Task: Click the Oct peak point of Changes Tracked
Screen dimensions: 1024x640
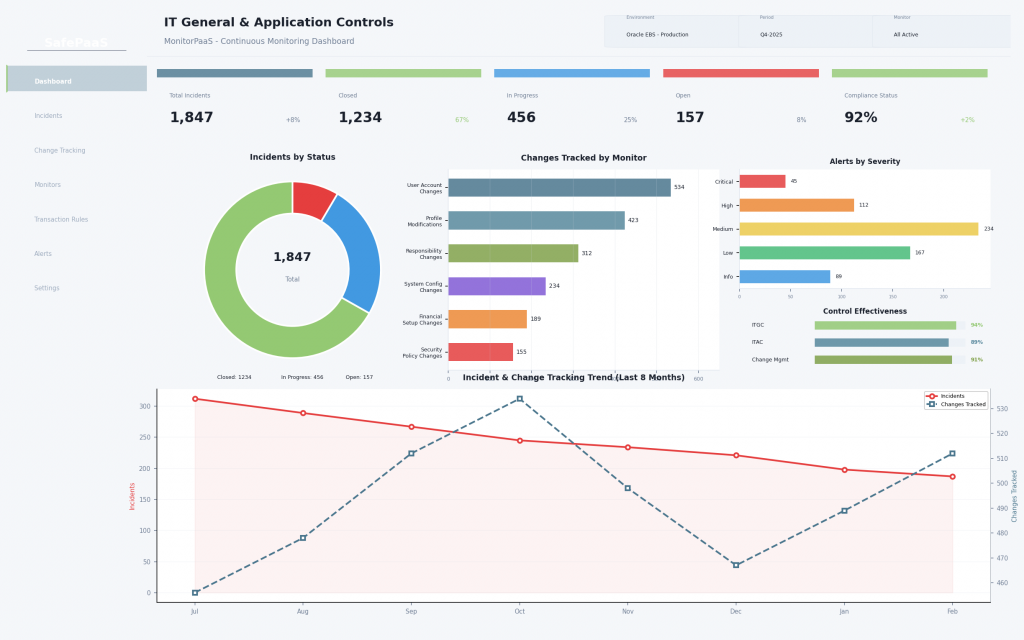Action: click(x=519, y=399)
